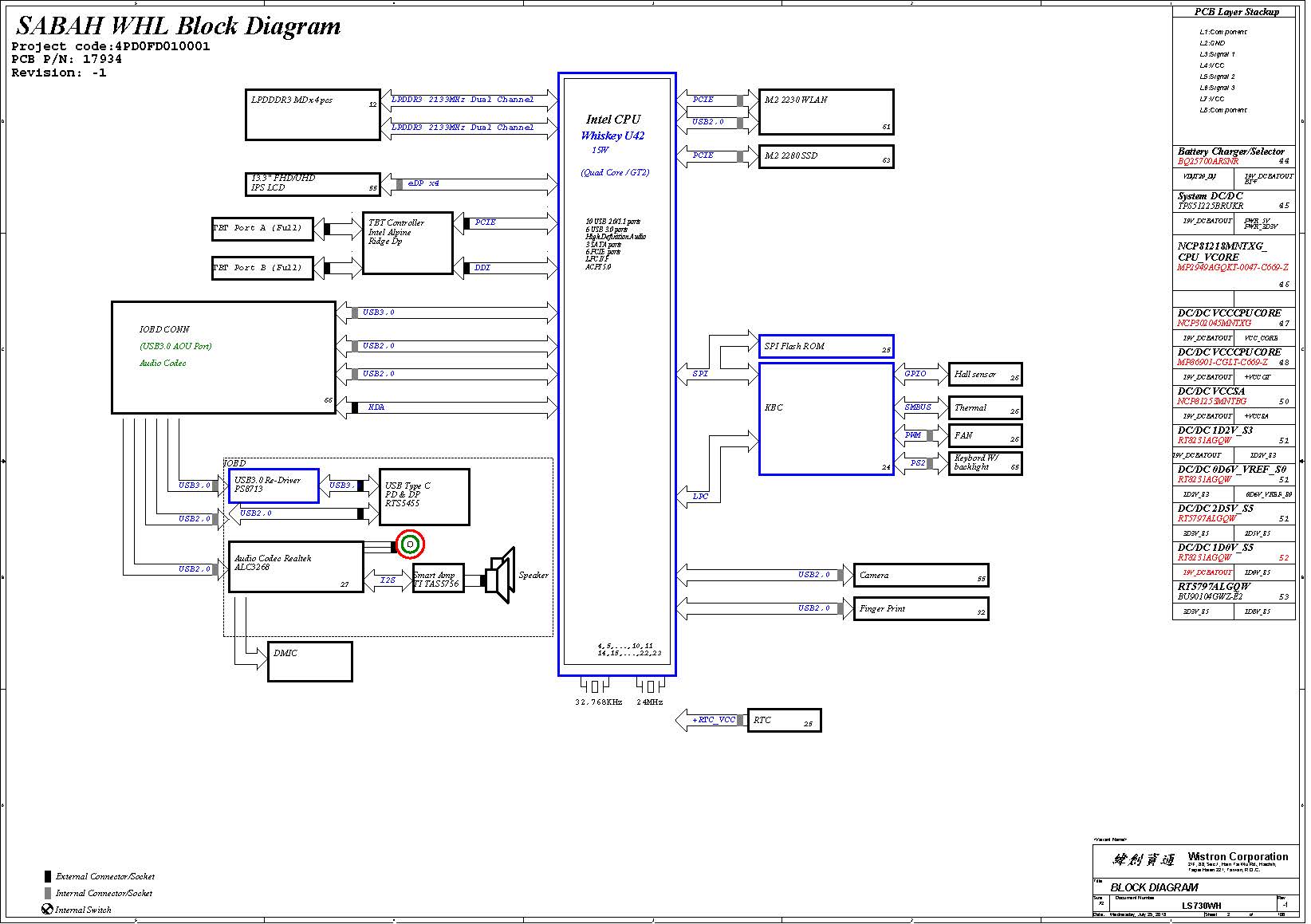Click the TBT Port B (Full) box
Viewport: 1311px width, 924px height.
coord(262,268)
